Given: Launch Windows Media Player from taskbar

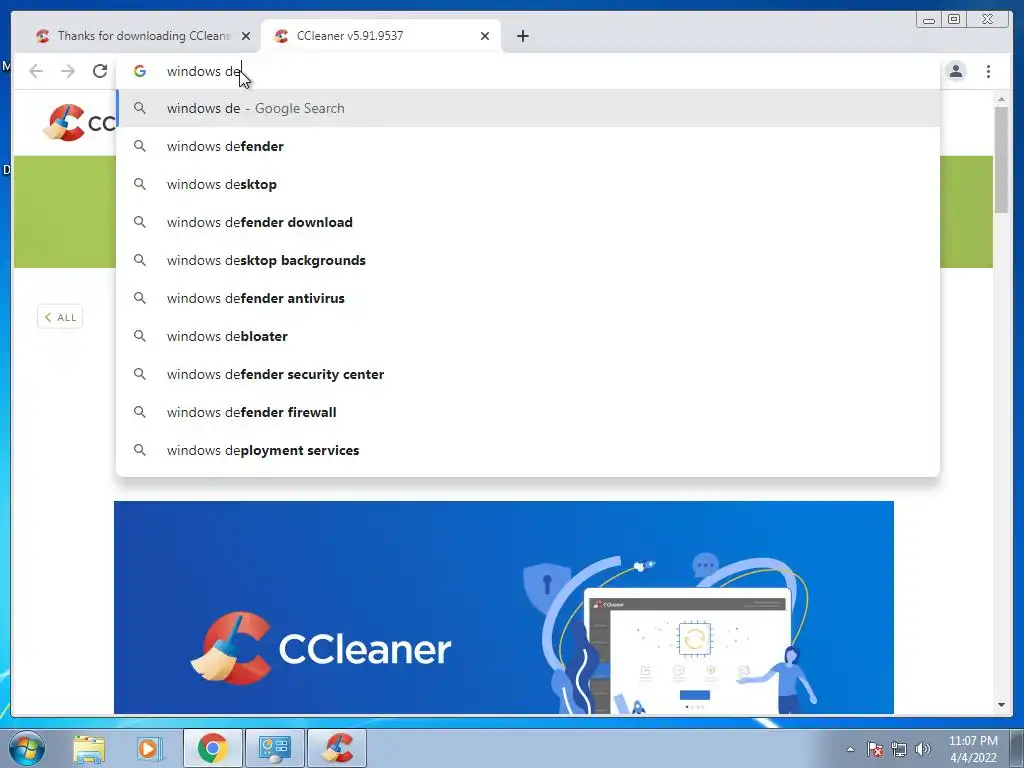Looking at the screenshot, I should 150,748.
